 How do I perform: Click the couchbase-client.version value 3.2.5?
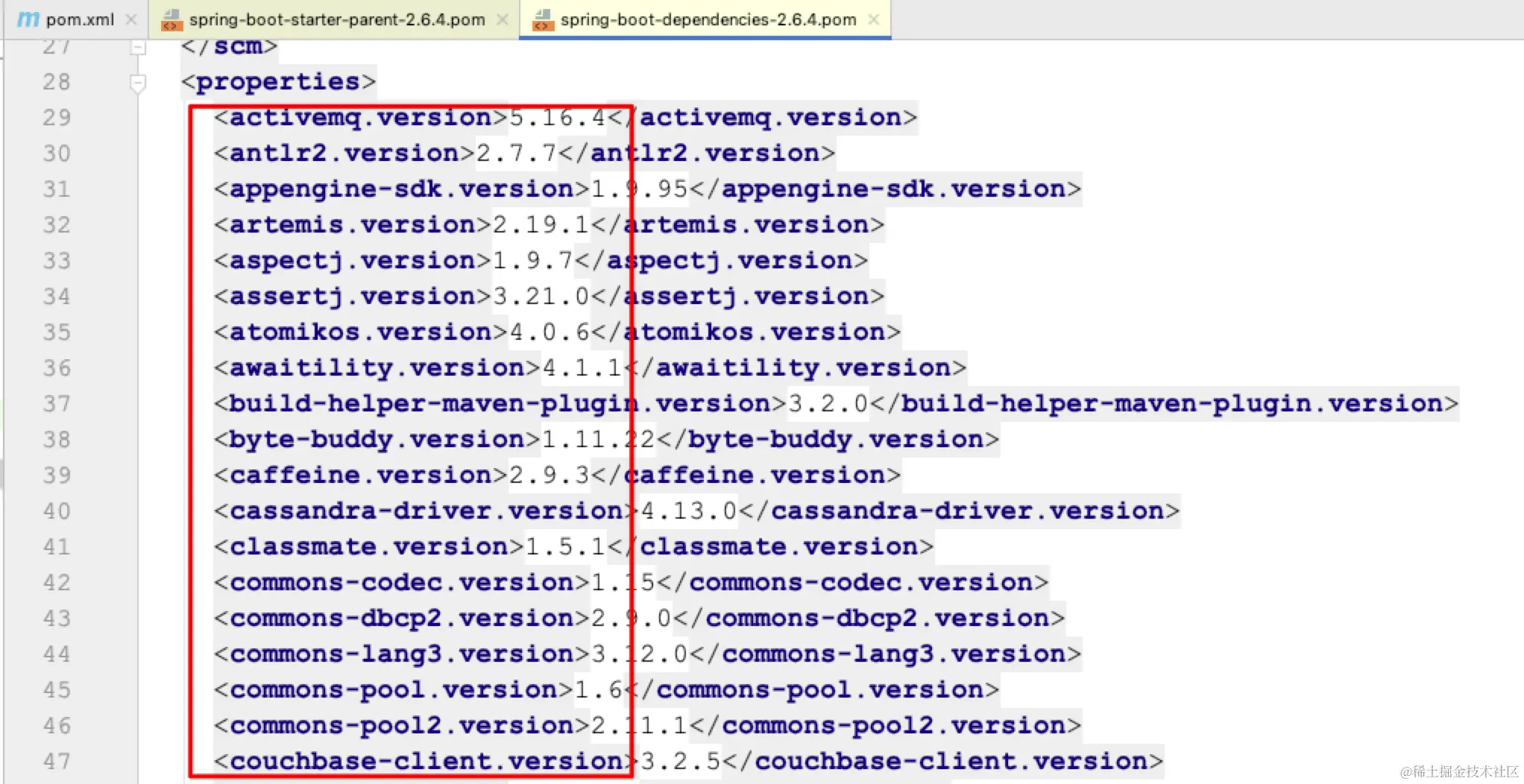[681, 762]
